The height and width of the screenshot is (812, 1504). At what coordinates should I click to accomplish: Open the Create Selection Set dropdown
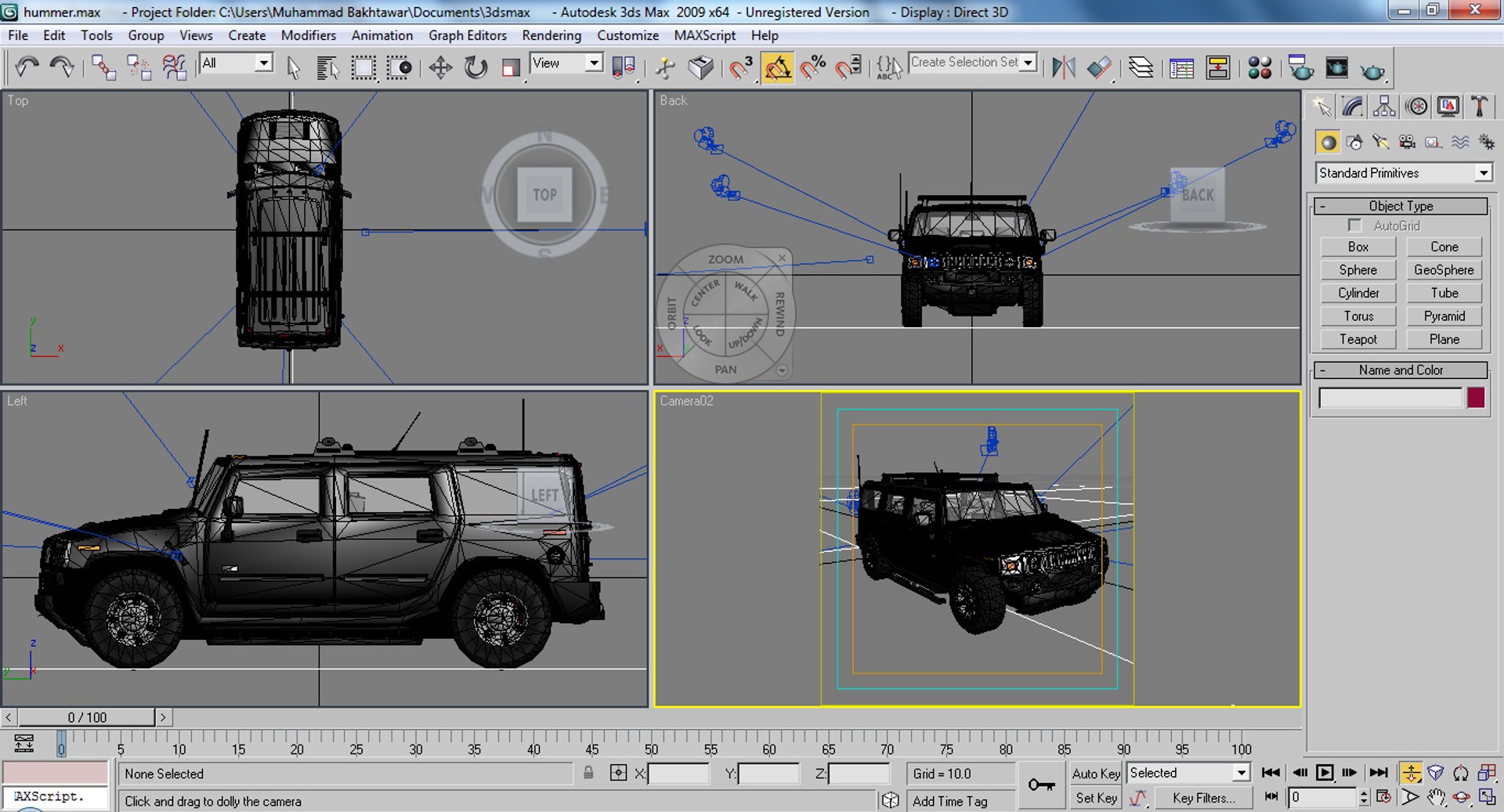pyautogui.click(x=973, y=62)
